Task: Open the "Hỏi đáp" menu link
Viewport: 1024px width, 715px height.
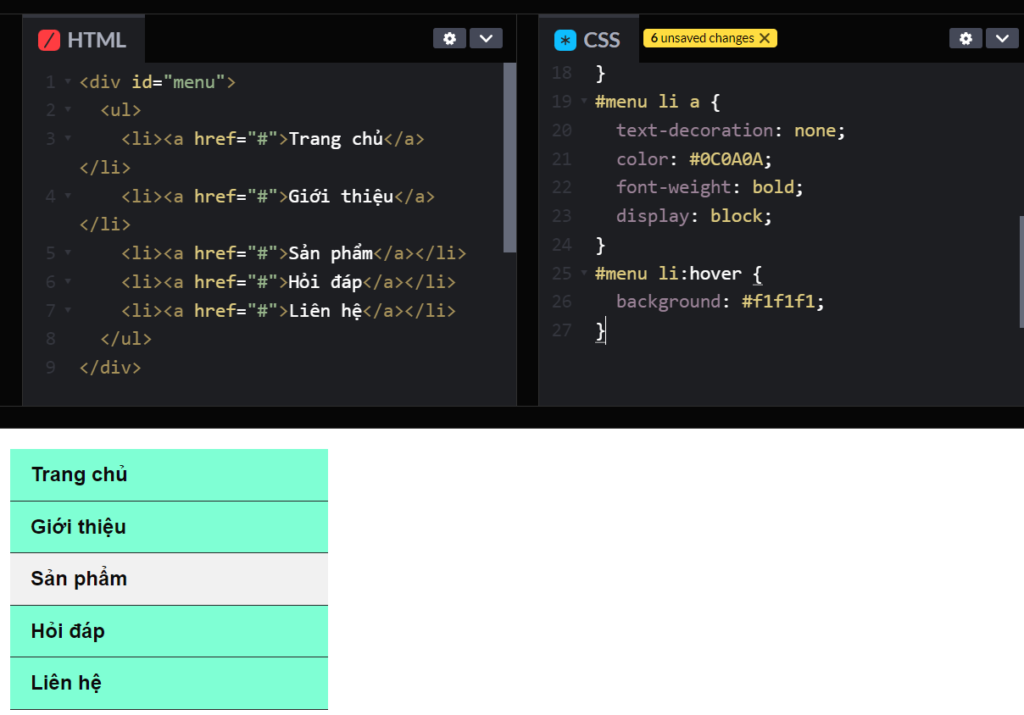Action: pos(70,630)
